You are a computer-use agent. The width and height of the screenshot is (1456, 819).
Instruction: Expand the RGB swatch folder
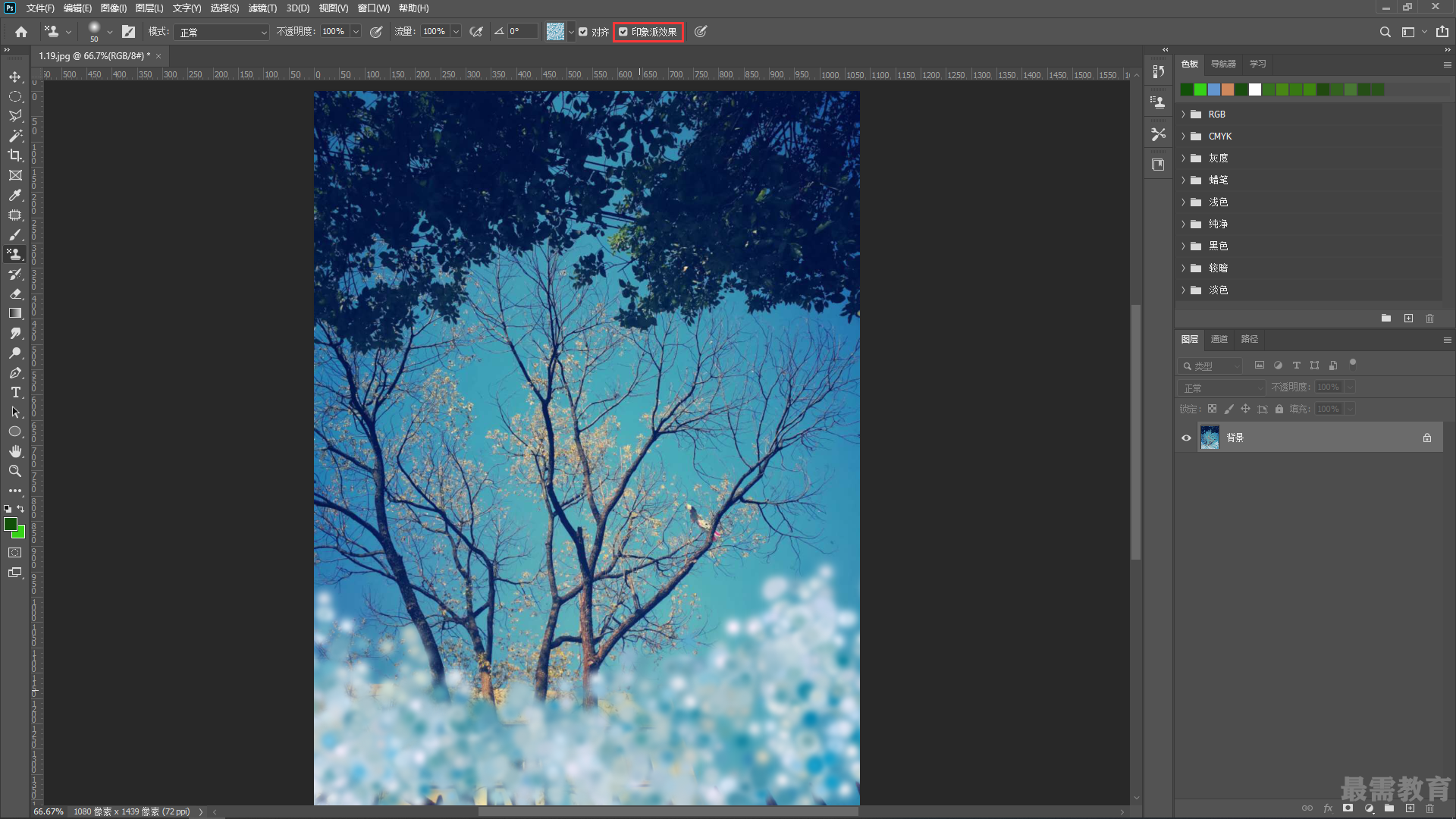tap(1183, 115)
